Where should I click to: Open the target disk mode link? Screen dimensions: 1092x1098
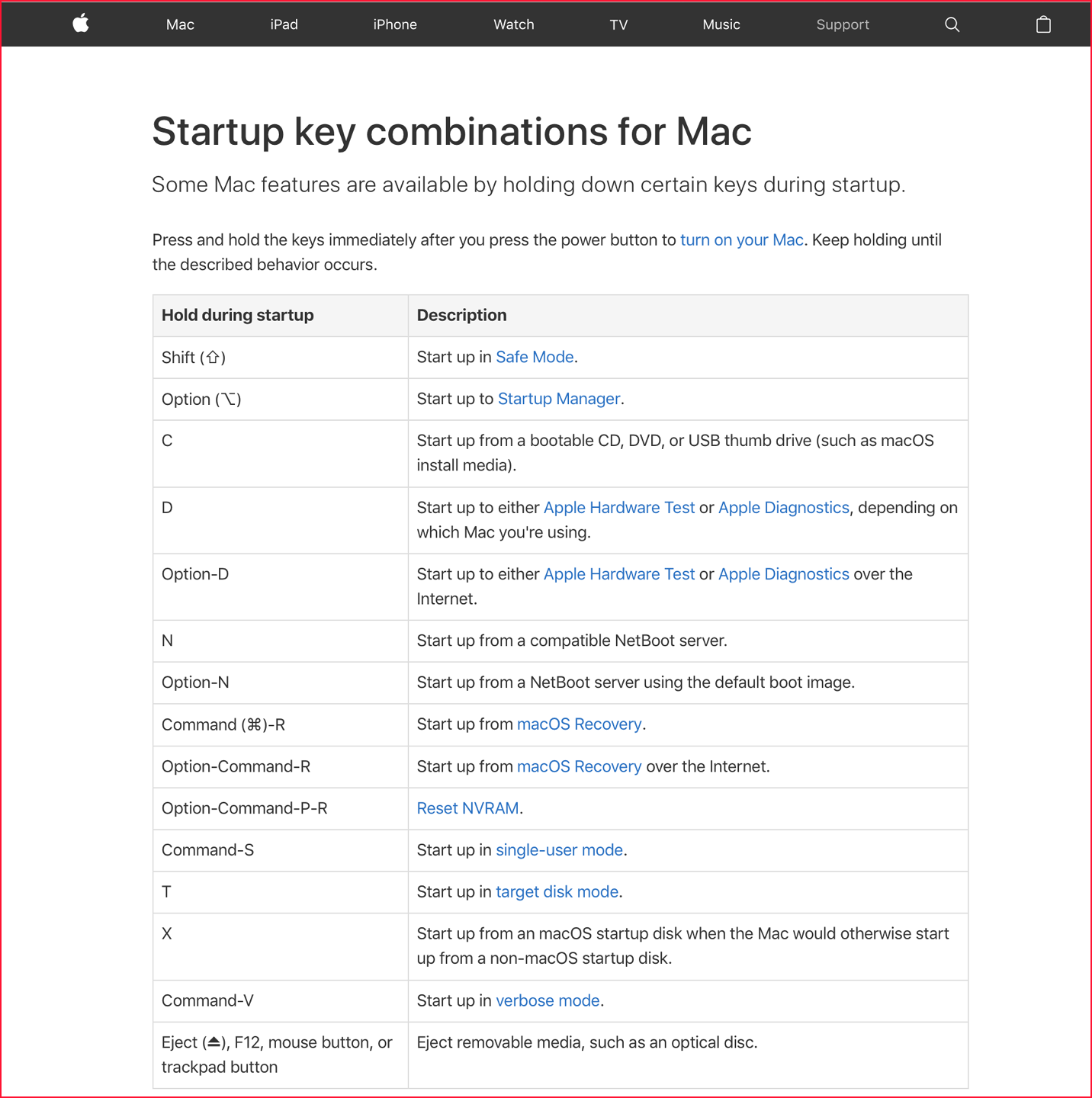pyautogui.click(x=557, y=891)
